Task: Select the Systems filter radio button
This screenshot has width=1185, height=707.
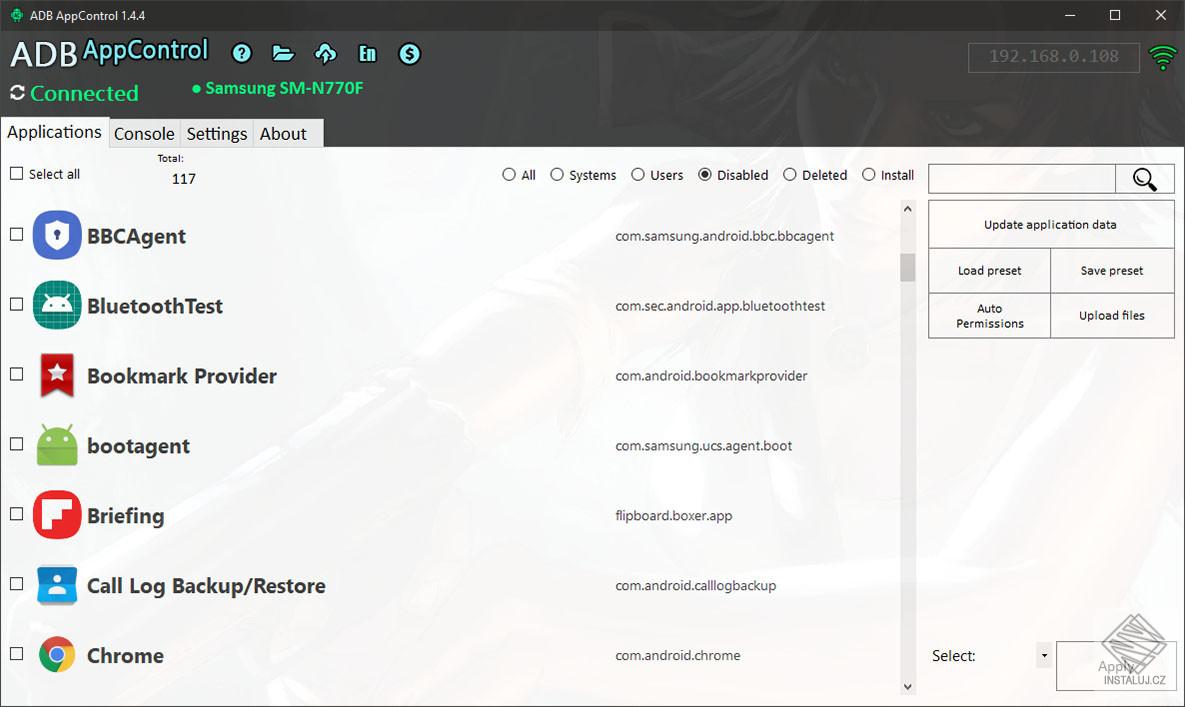Action: coord(557,174)
